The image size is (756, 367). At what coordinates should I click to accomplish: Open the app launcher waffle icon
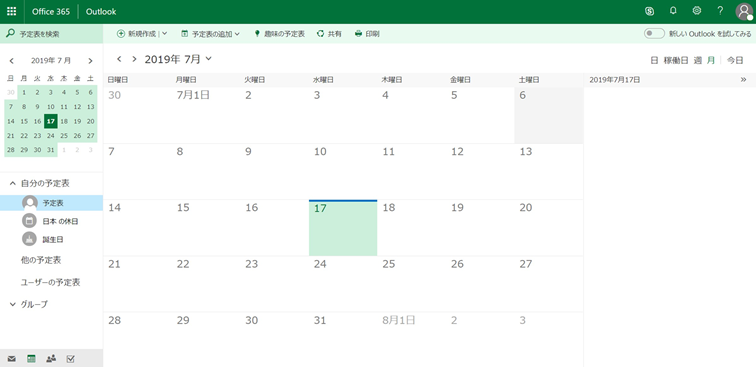(x=12, y=12)
